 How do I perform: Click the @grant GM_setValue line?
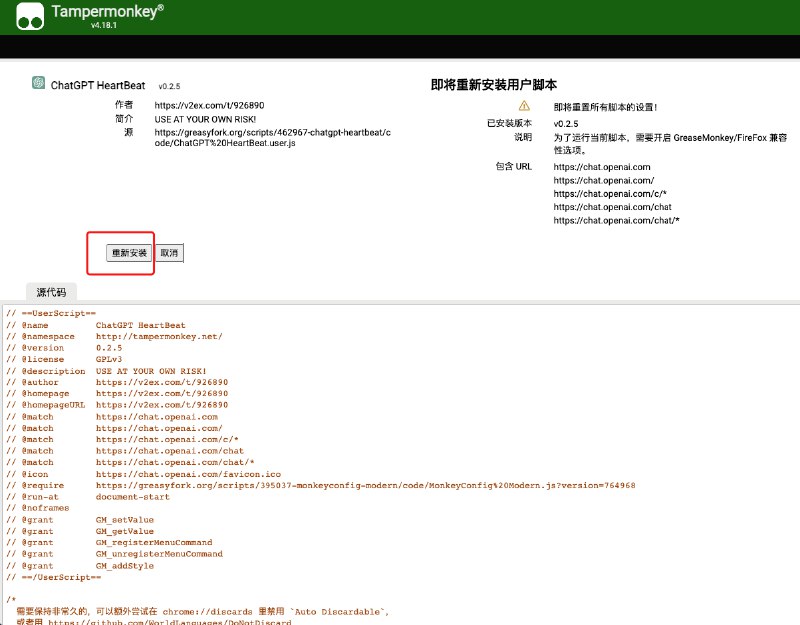coord(80,520)
